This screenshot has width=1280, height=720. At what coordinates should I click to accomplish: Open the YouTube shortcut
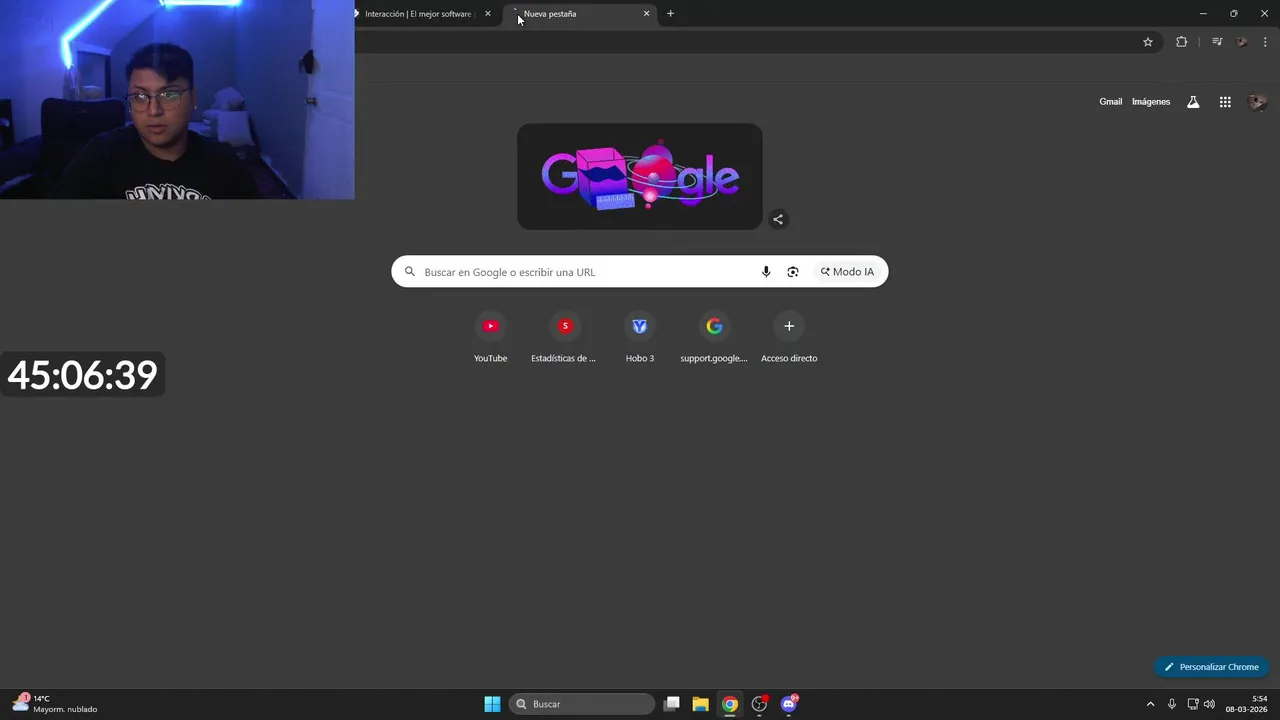(x=490, y=338)
